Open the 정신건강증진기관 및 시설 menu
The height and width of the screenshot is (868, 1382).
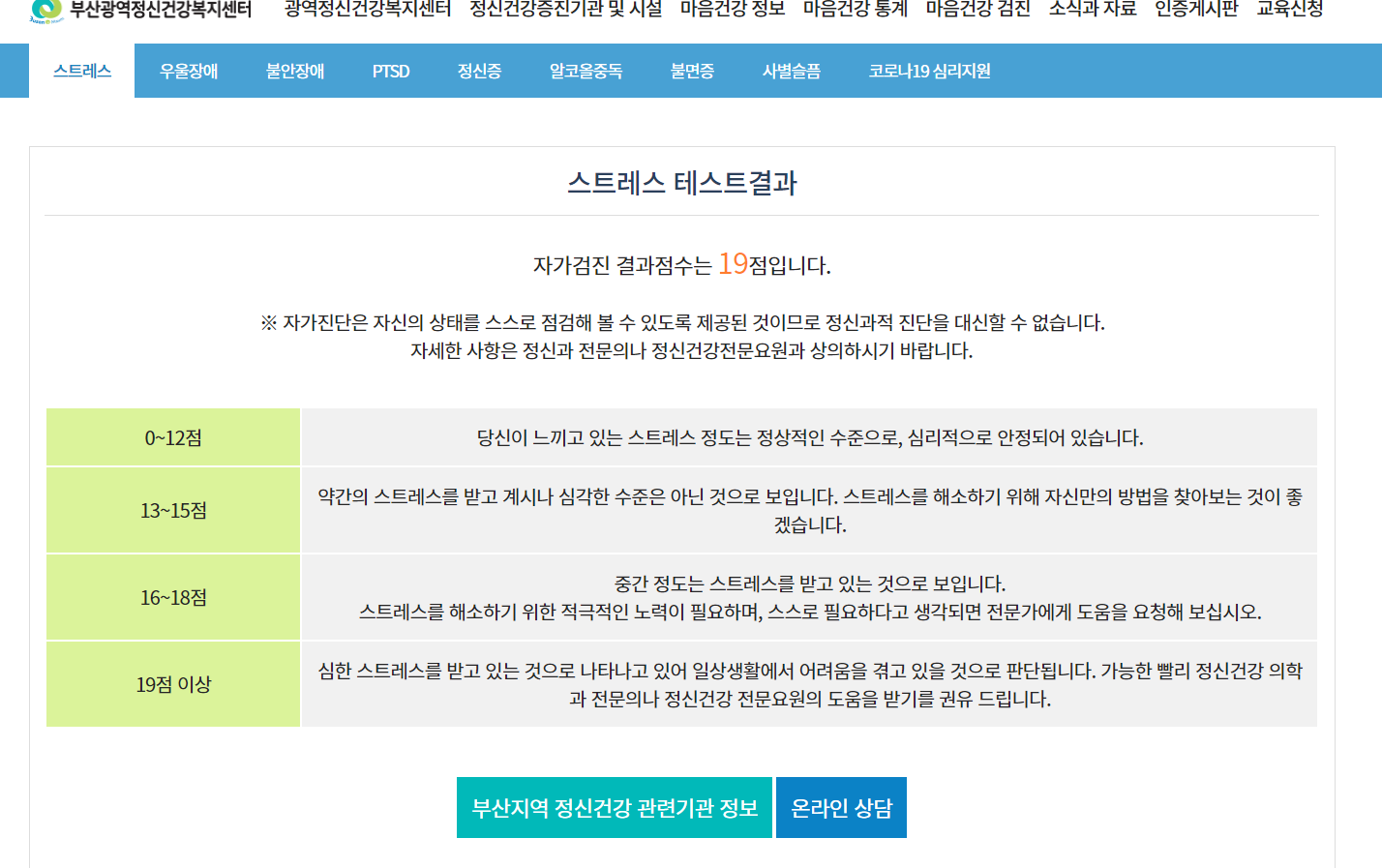coord(565,10)
